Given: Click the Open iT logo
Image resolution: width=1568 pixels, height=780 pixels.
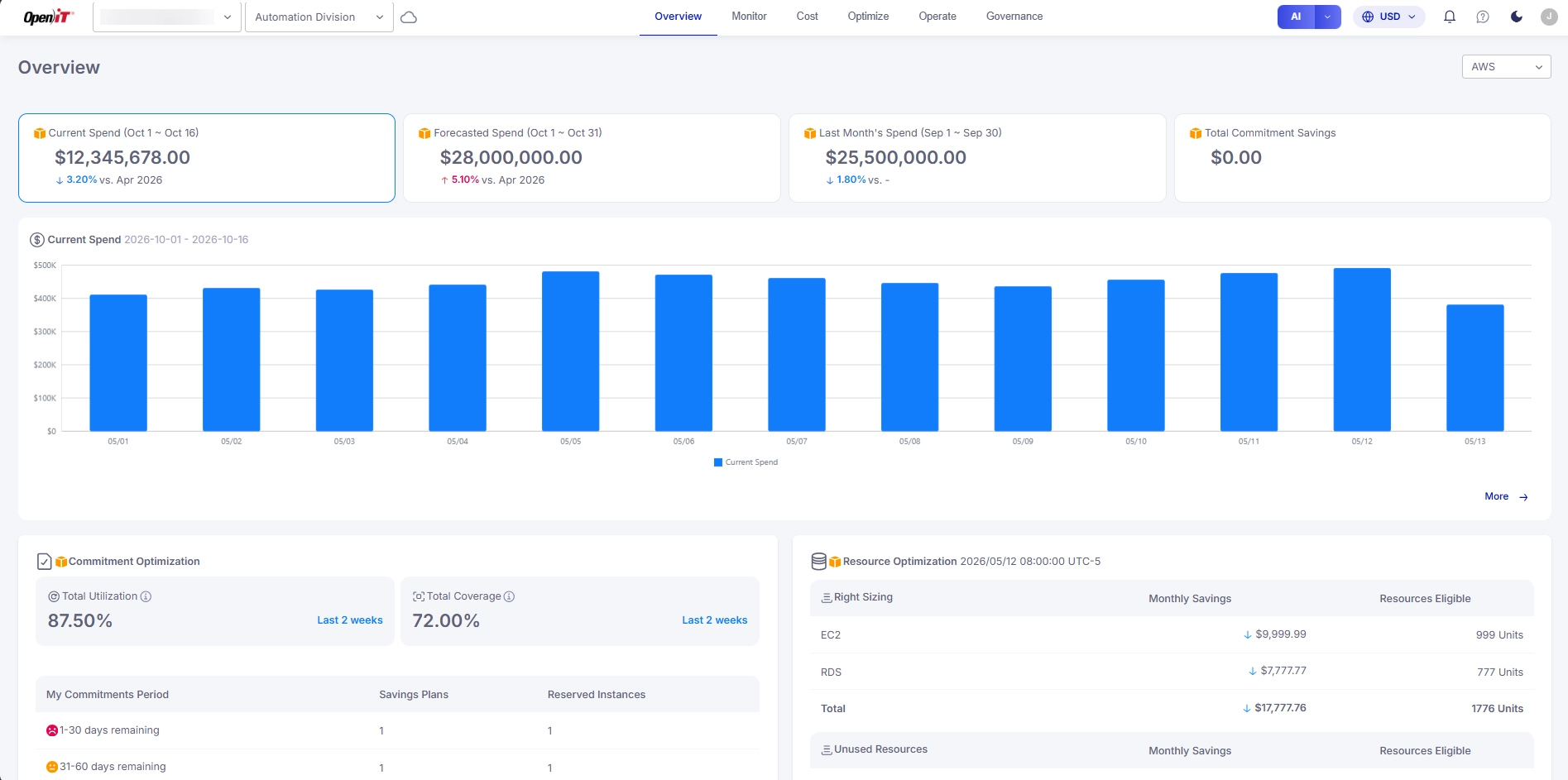Looking at the screenshot, I should tap(48, 17).
